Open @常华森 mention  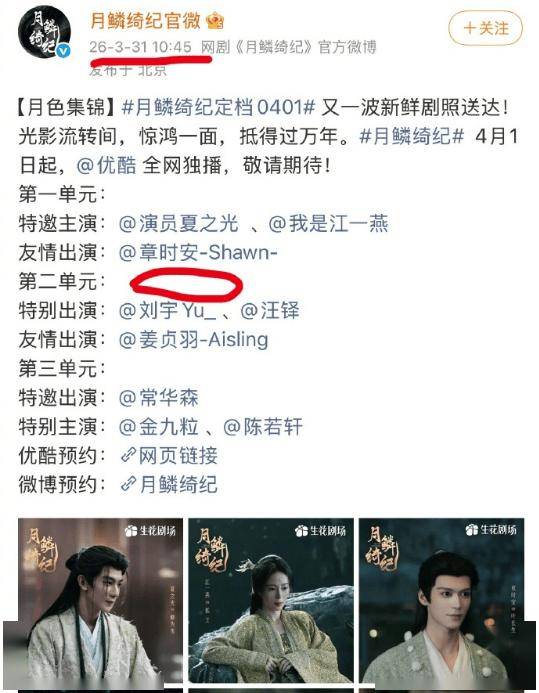[x=159, y=398]
